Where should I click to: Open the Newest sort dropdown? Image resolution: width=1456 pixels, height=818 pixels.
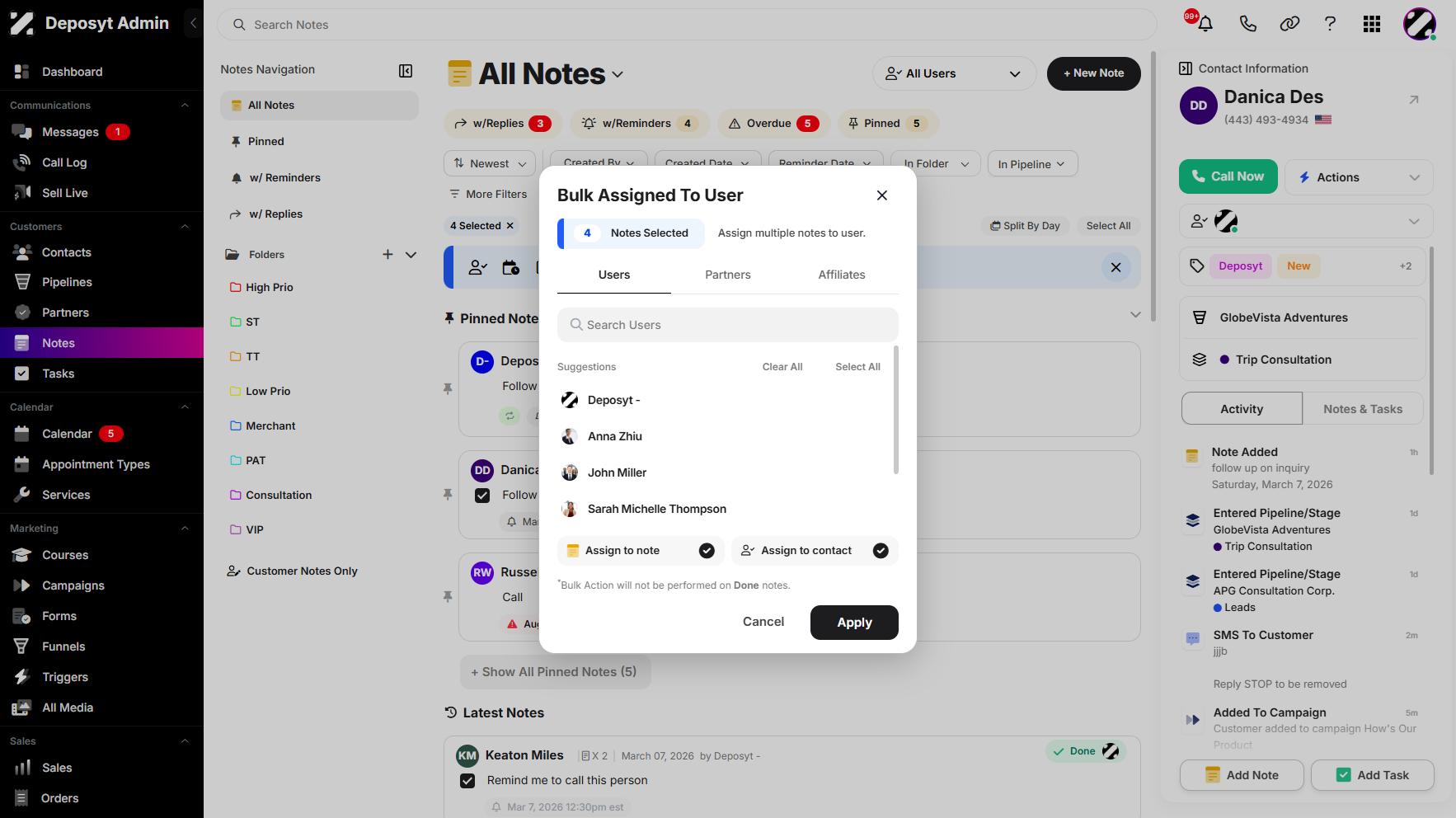pyautogui.click(x=490, y=163)
